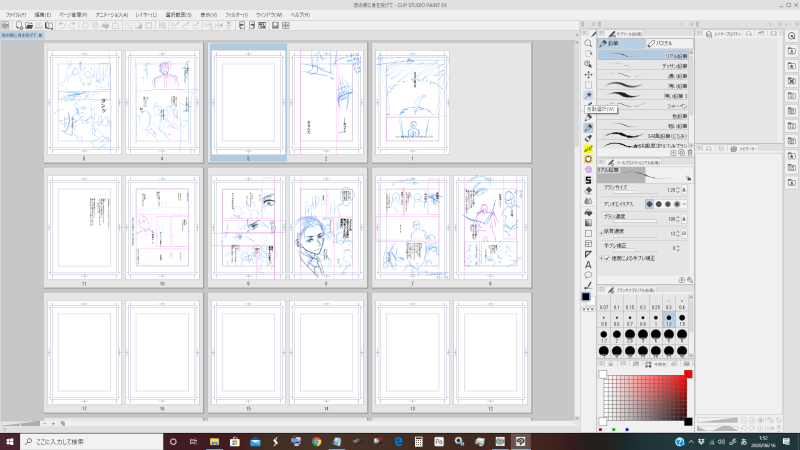This screenshot has width=800, height=450.
Task: Open the 編集(E) menu
Action: point(43,15)
